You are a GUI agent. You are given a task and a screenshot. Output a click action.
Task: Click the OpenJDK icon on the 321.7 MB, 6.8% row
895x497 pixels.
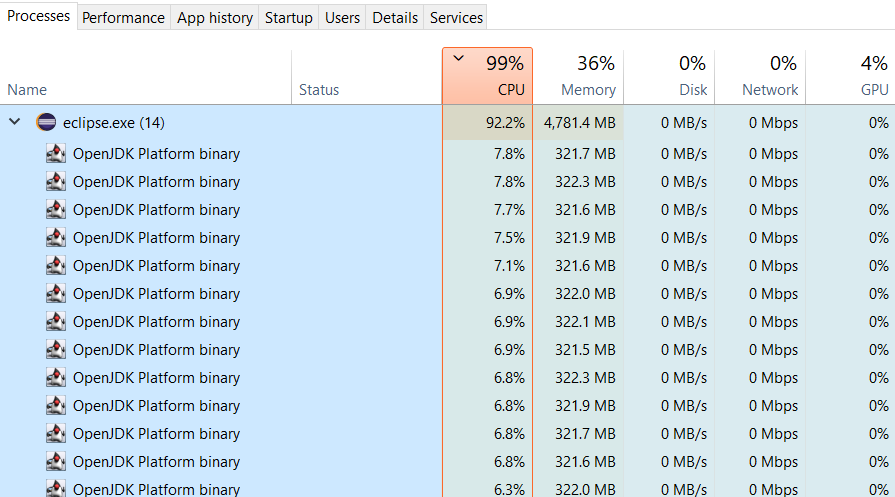(56, 433)
